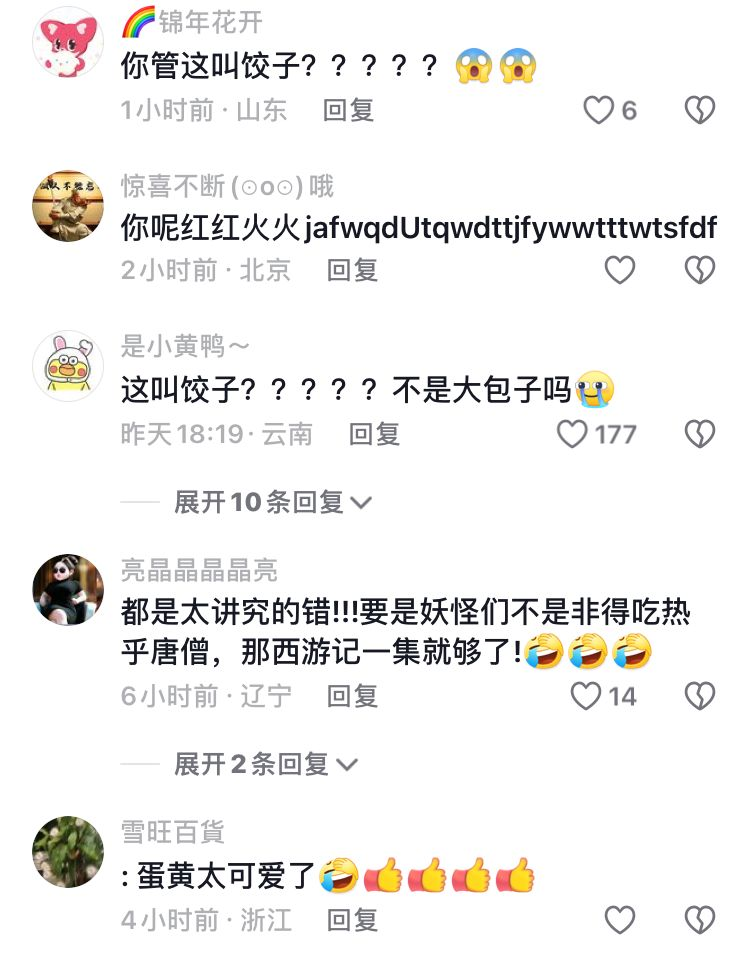Open the username 亮晶晶晶晶亮
This screenshot has width=750, height=978.
[x=199, y=569]
